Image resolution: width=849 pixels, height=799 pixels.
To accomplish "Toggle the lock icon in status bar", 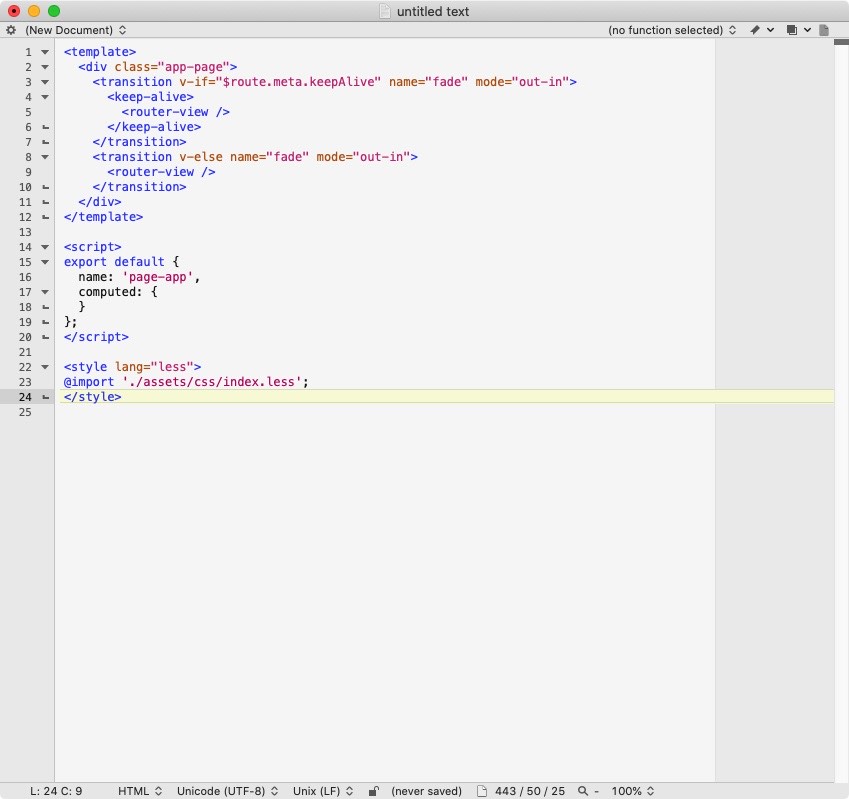I will tap(374, 791).
